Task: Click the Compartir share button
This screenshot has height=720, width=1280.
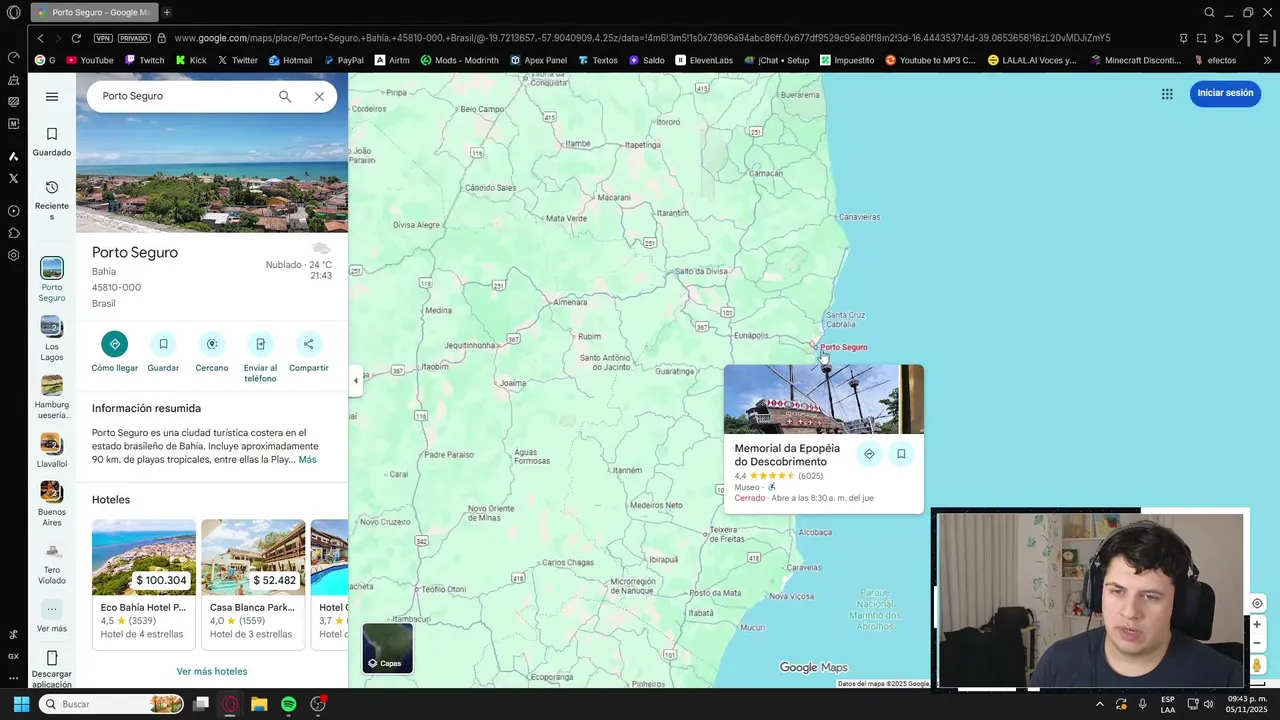Action: tap(308, 344)
